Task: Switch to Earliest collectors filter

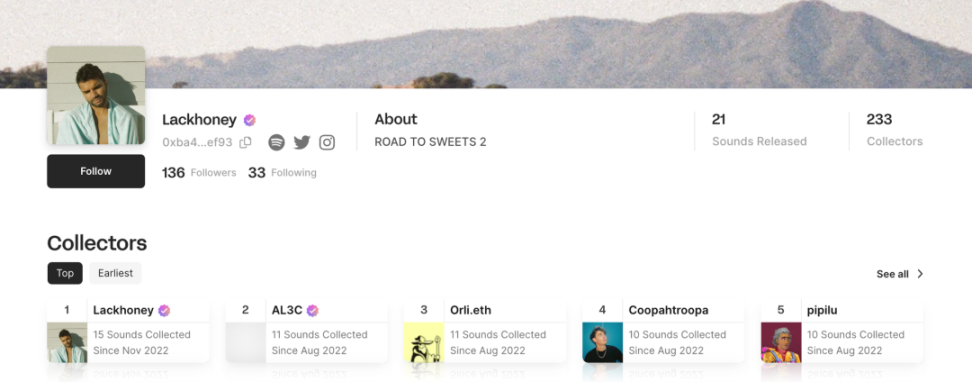Action: coord(115,273)
